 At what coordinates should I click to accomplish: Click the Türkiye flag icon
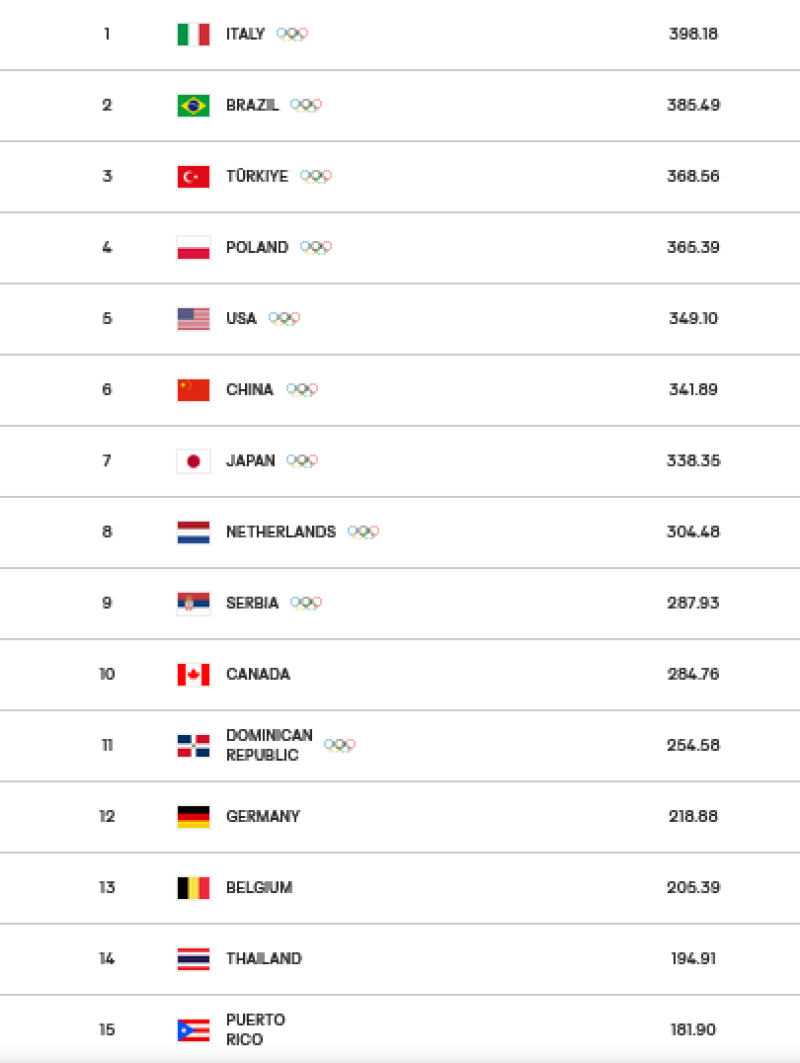tap(193, 177)
